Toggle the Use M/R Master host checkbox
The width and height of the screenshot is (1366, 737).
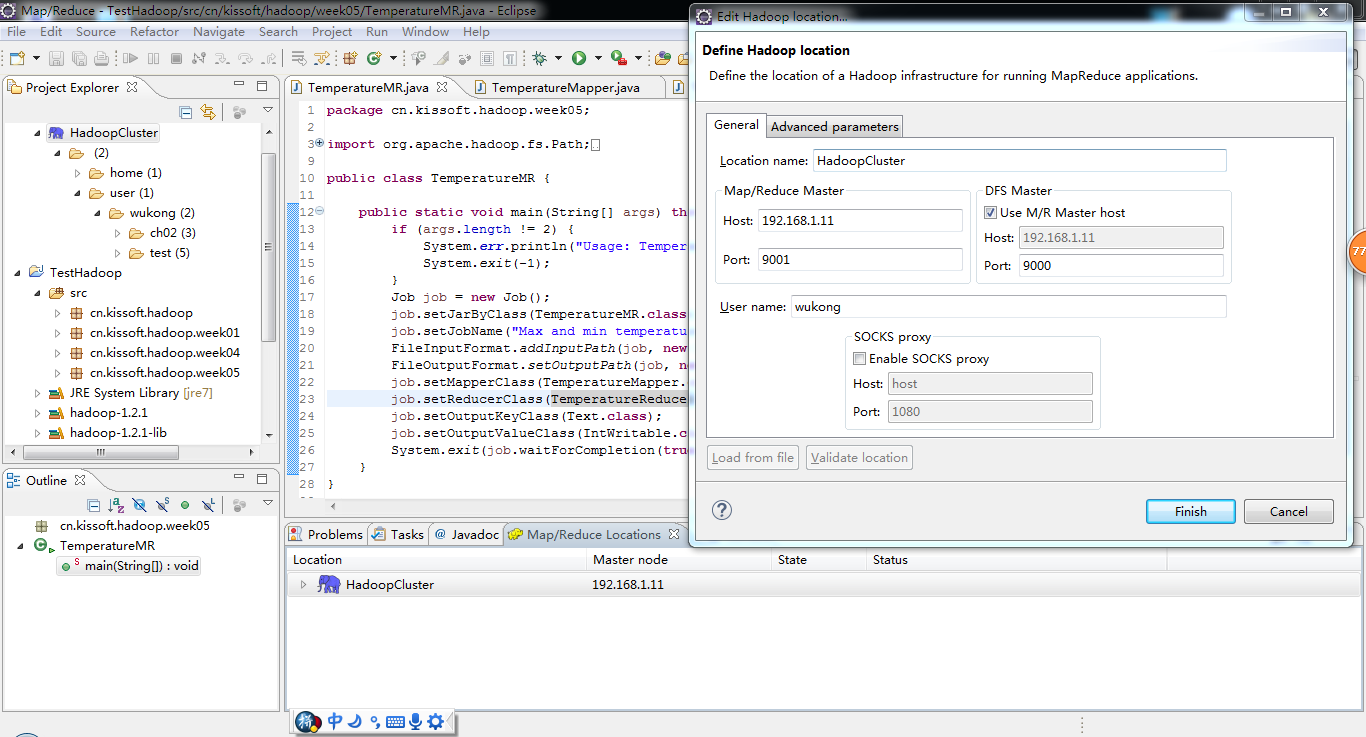(990, 212)
